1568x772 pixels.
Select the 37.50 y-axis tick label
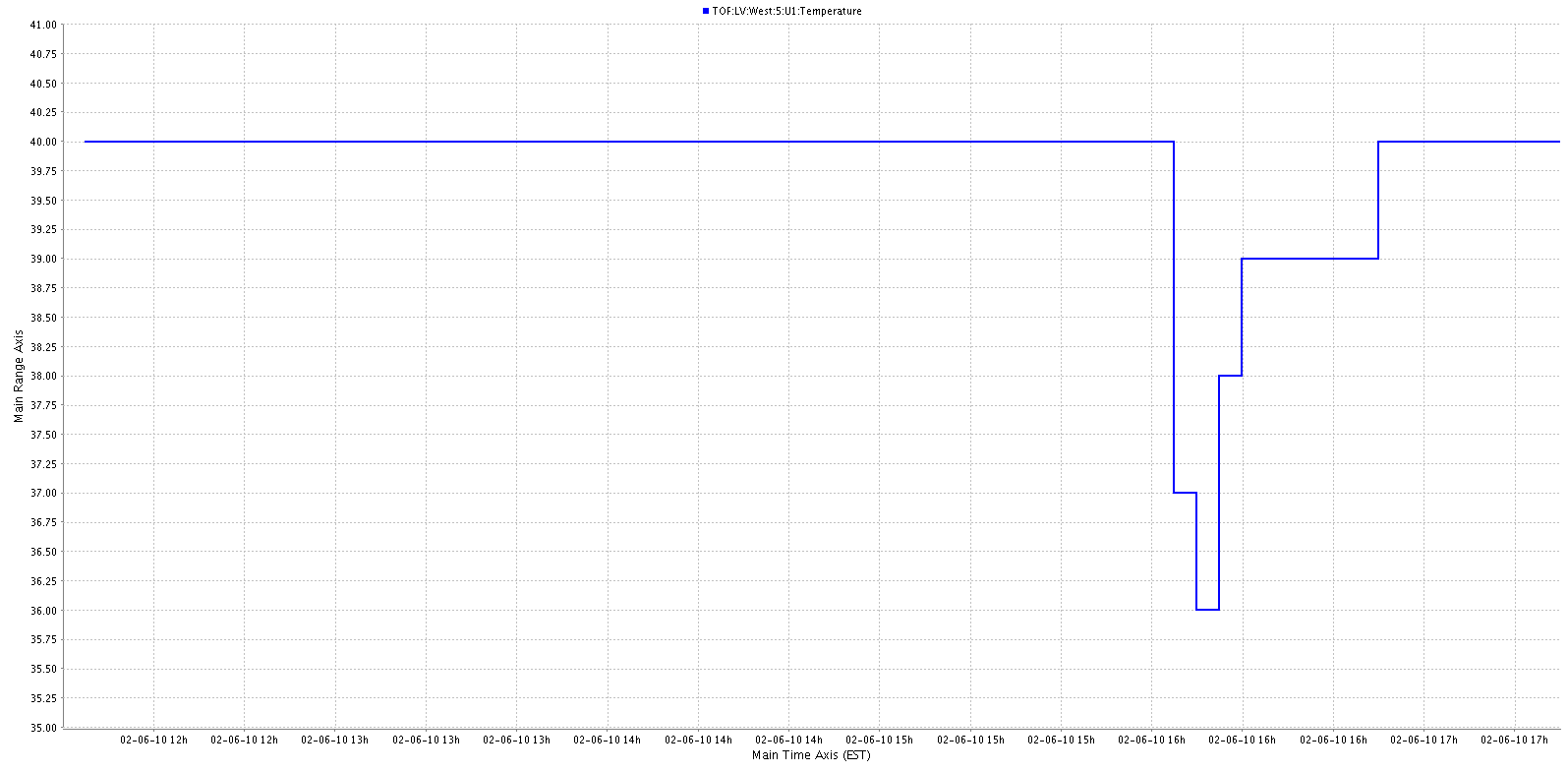pyautogui.click(x=43, y=435)
